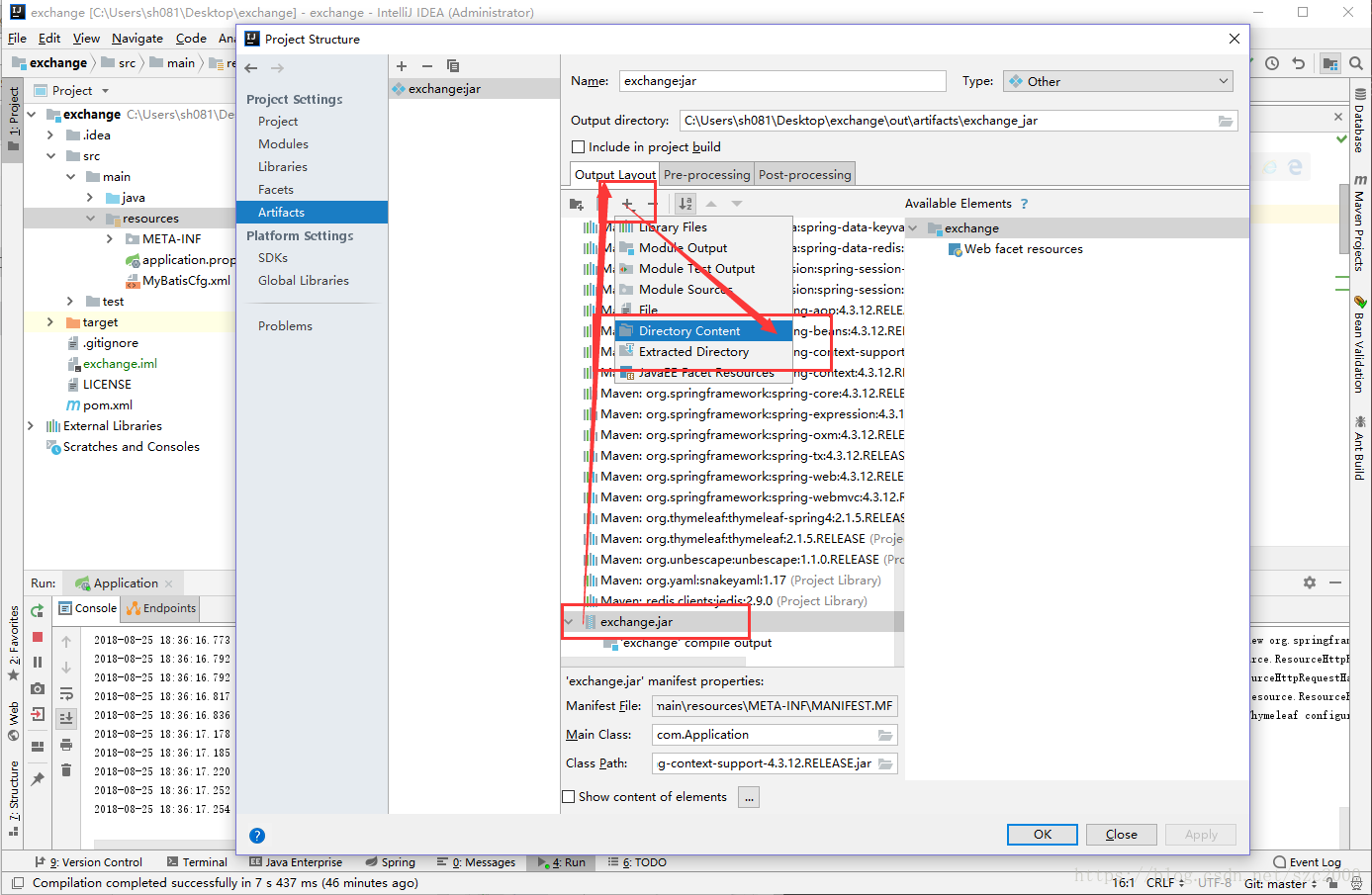1372x895 pixels.
Task: Browse for Class Path entries
Action: point(886,763)
